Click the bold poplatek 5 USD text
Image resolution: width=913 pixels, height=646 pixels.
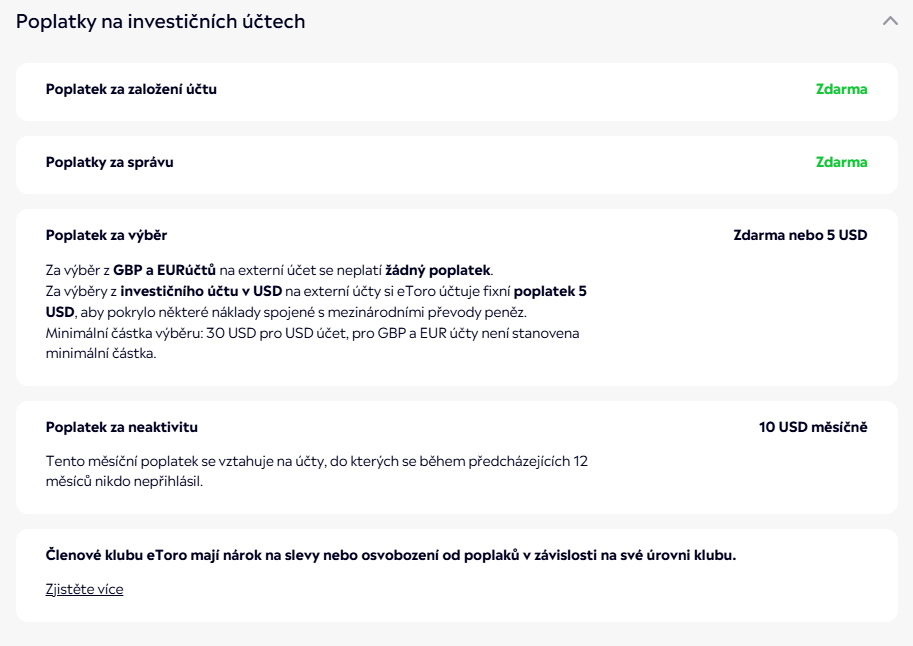[x=549, y=291]
